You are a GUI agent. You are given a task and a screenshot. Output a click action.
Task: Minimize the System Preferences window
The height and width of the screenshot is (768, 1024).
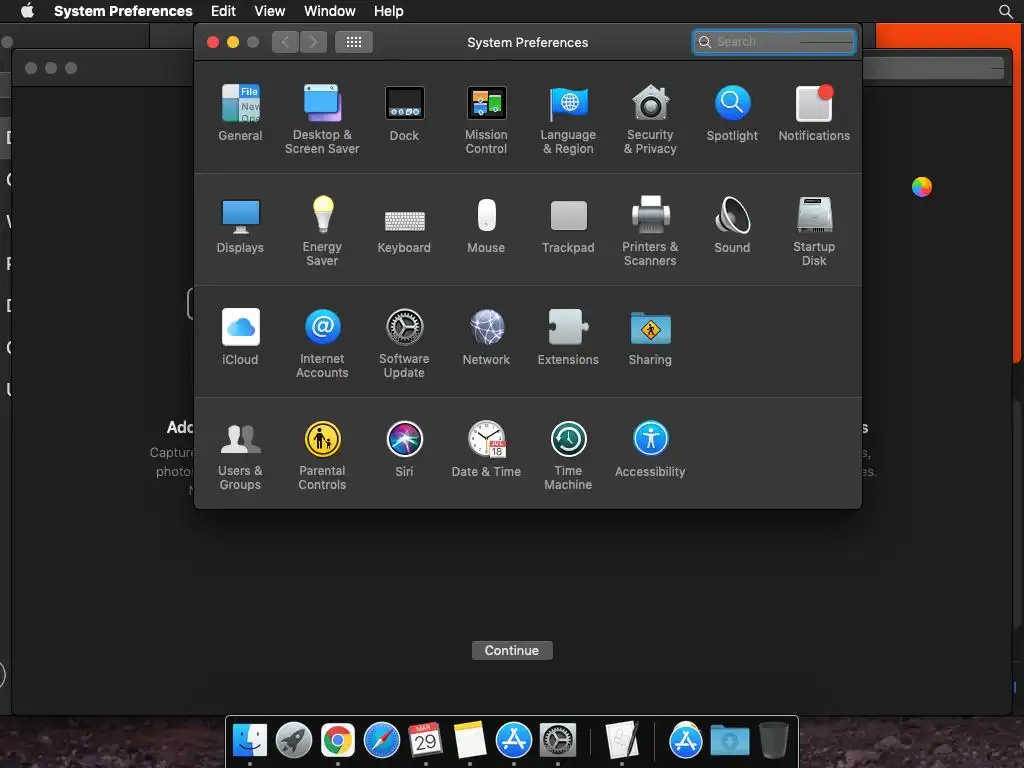pyautogui.click(x=232, y=42)
